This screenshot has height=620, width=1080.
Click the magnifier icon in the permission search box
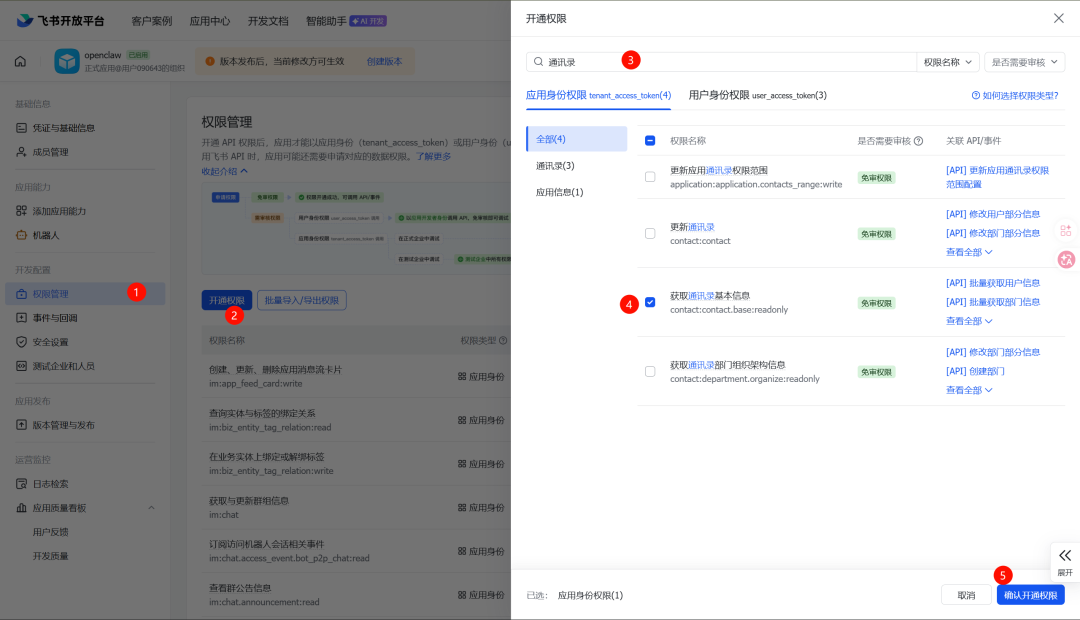point(539,62)
